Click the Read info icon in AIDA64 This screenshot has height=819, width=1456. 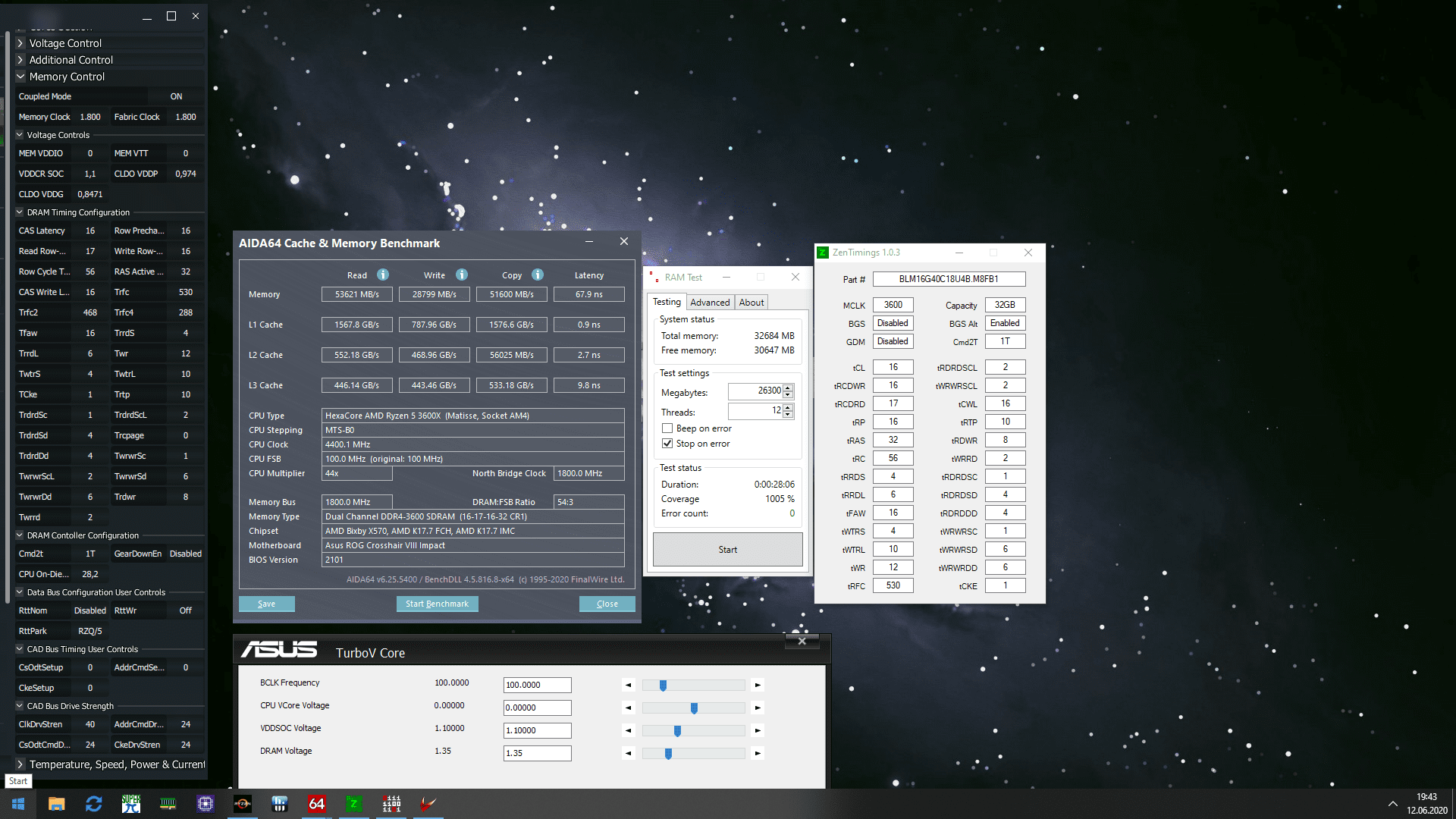(x=383, y=275)
